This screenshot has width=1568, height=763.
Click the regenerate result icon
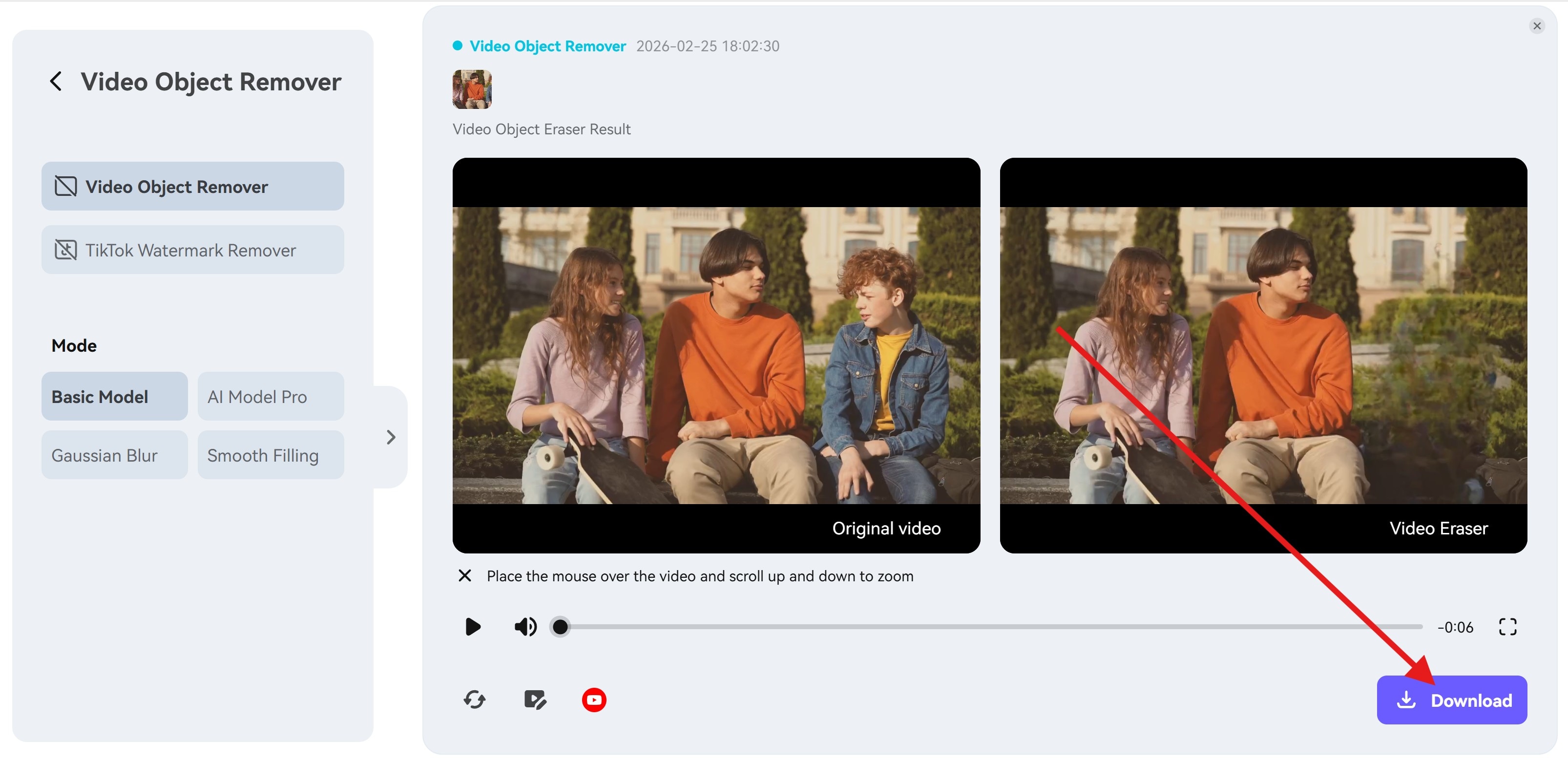474,699
